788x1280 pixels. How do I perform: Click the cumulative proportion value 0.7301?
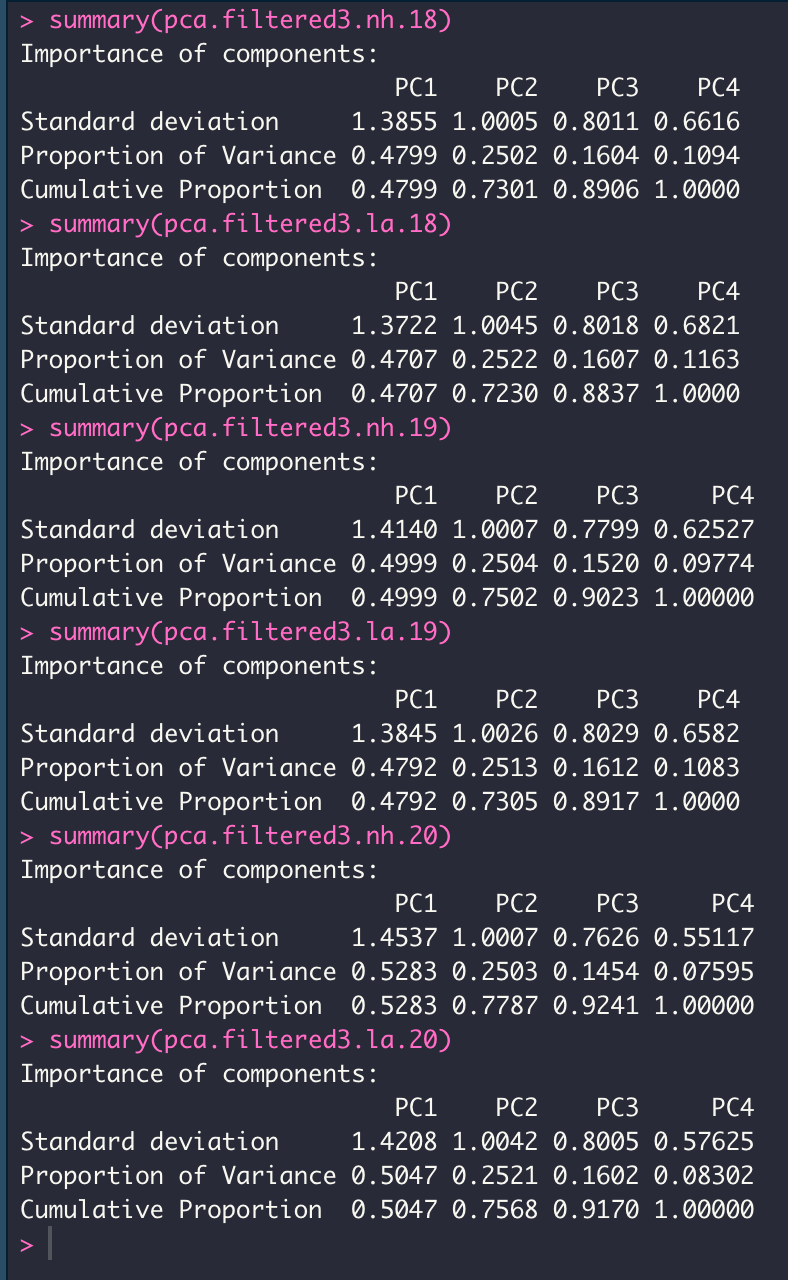pyautogui.click(x=495, y=190)
